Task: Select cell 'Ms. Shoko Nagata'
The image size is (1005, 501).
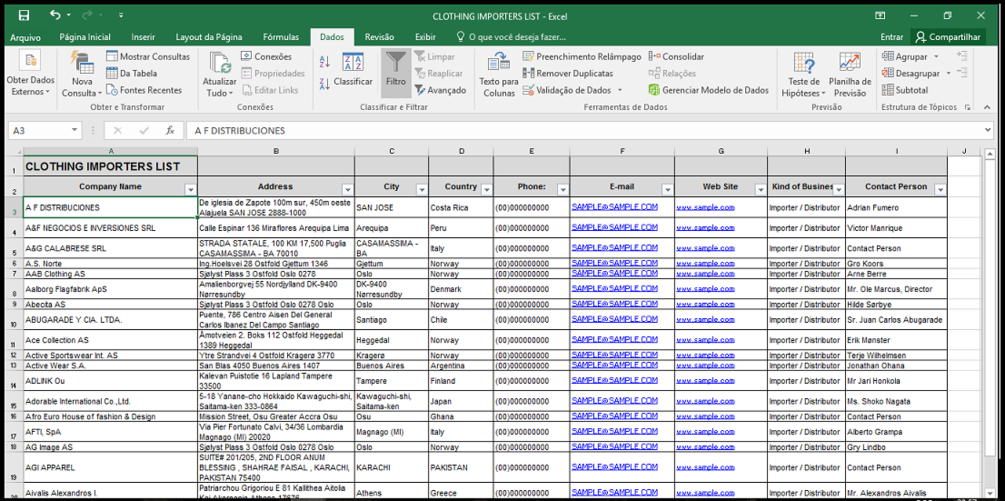Action: coord(896,402)
